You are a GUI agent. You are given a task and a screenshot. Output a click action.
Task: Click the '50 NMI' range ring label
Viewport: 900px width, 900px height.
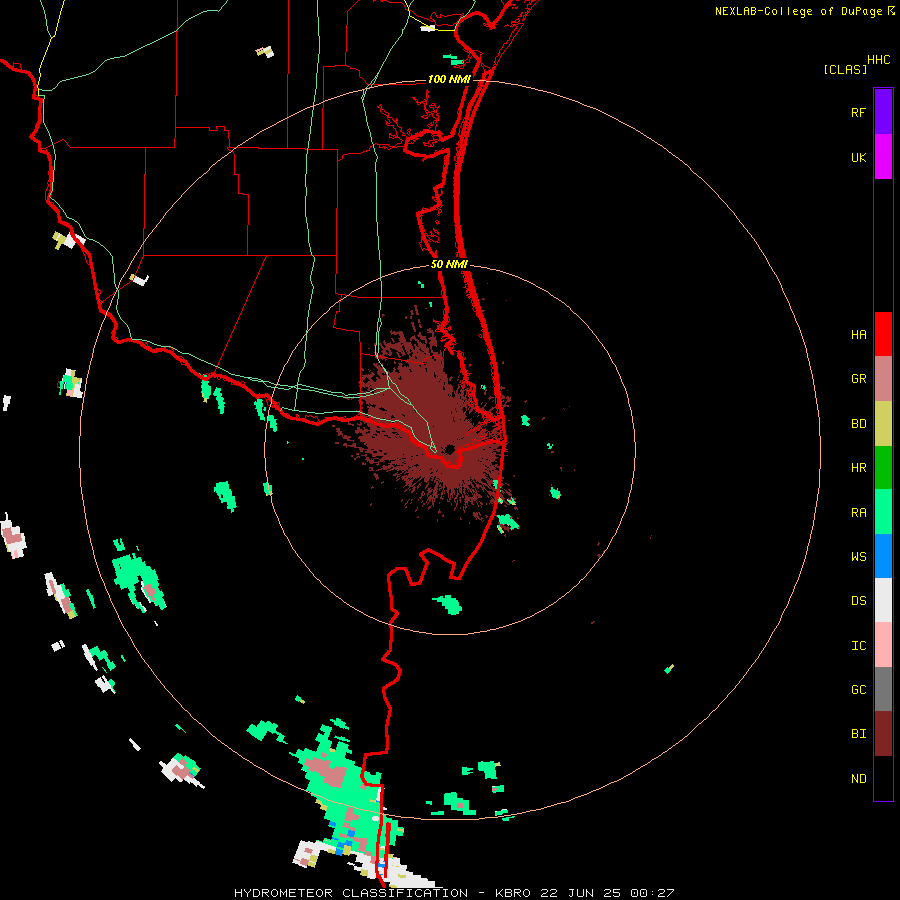(449, 264)
